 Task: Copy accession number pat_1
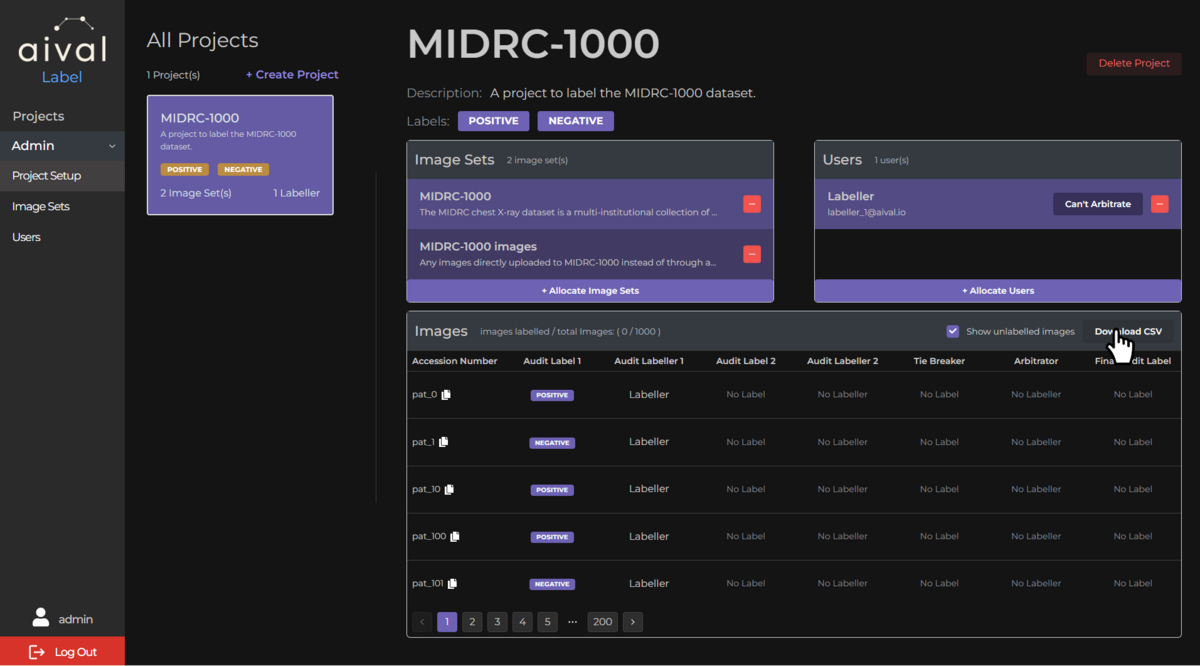pos(443,442)
